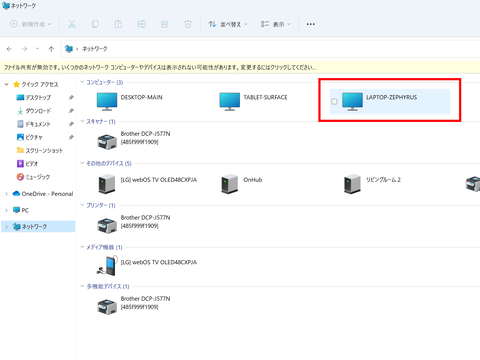Image resolution: width=480 pixels, height=360 pixels.
Task: Select the OnHub device icon
Action: (x=230, y=184)
